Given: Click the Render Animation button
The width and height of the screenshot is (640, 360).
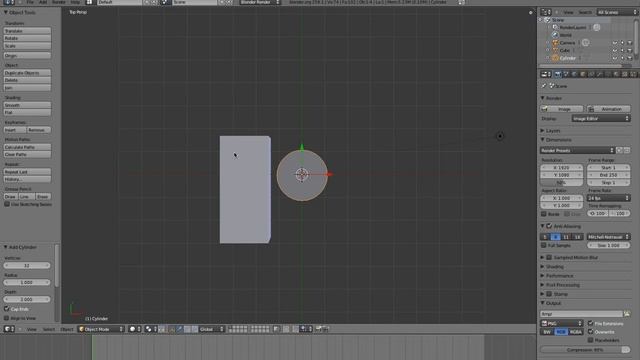Looking at the screenshot, I should click(609, 109).
